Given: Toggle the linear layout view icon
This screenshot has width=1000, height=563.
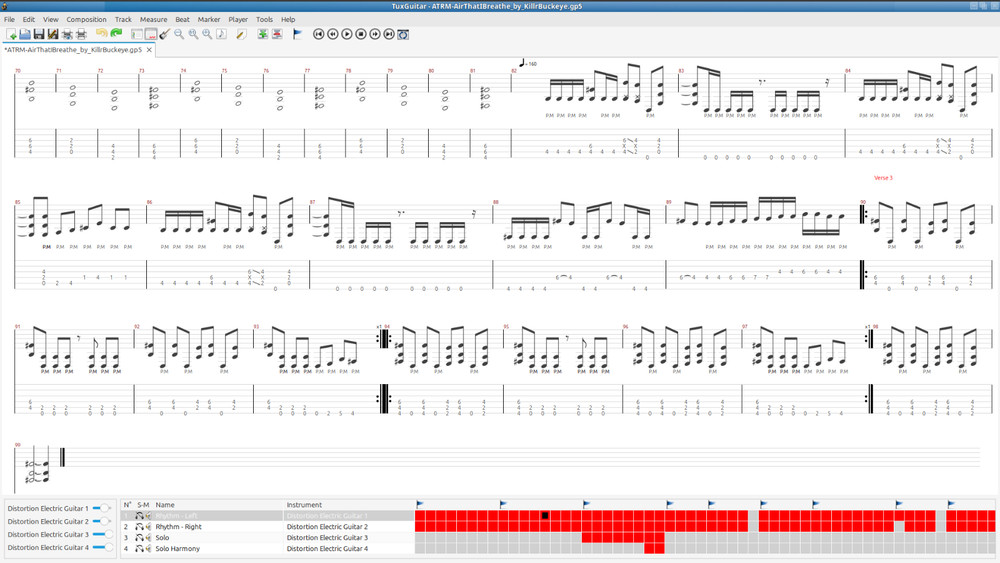Looking at the screenshot, I should 151,34.
